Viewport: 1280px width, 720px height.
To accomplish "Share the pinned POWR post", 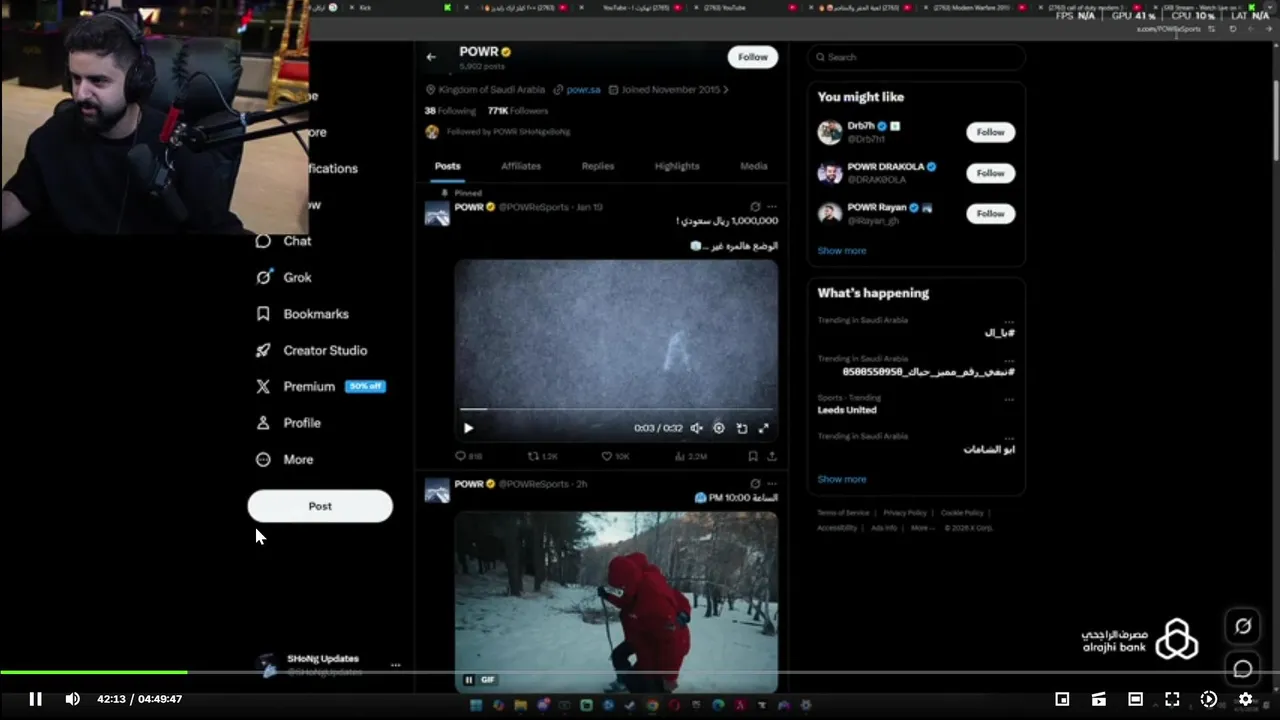I will pyautogui.click(x=772, y=456).
